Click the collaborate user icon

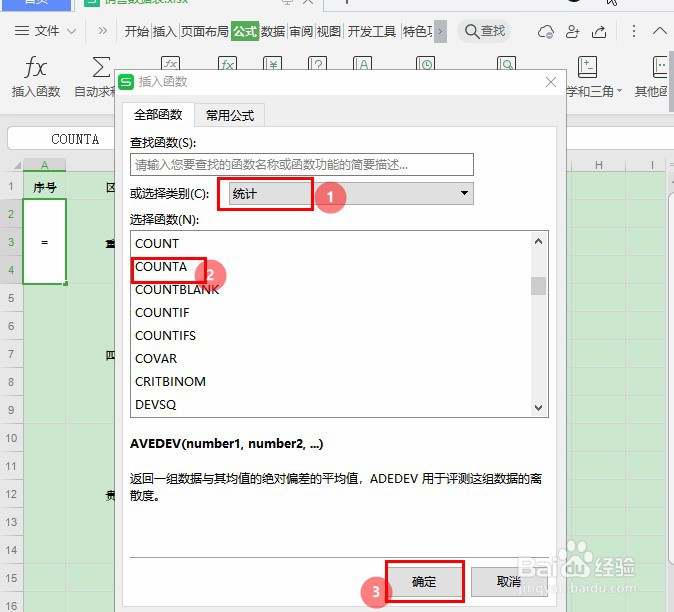point(572,31)
